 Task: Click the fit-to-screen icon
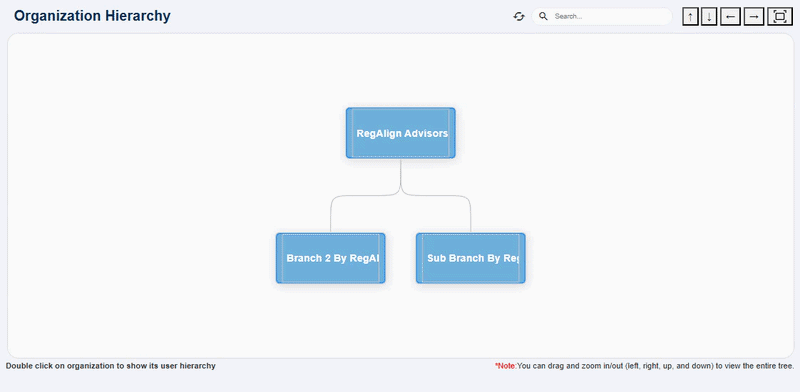pyautogui.click(x=780, y=16)
